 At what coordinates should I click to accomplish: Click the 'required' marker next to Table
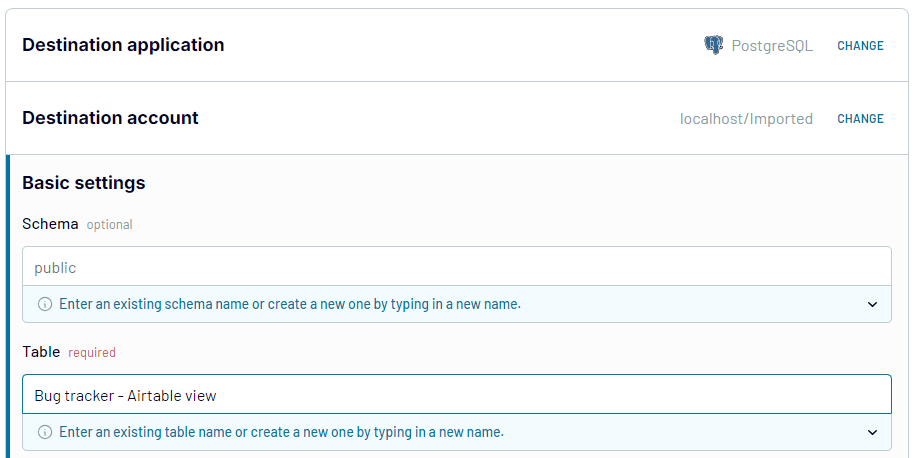(x=92, y=352)
